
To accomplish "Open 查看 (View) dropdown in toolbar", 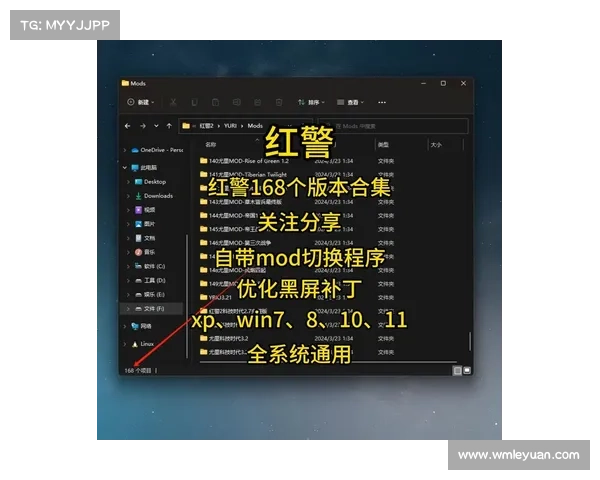I will coord(350,102).
